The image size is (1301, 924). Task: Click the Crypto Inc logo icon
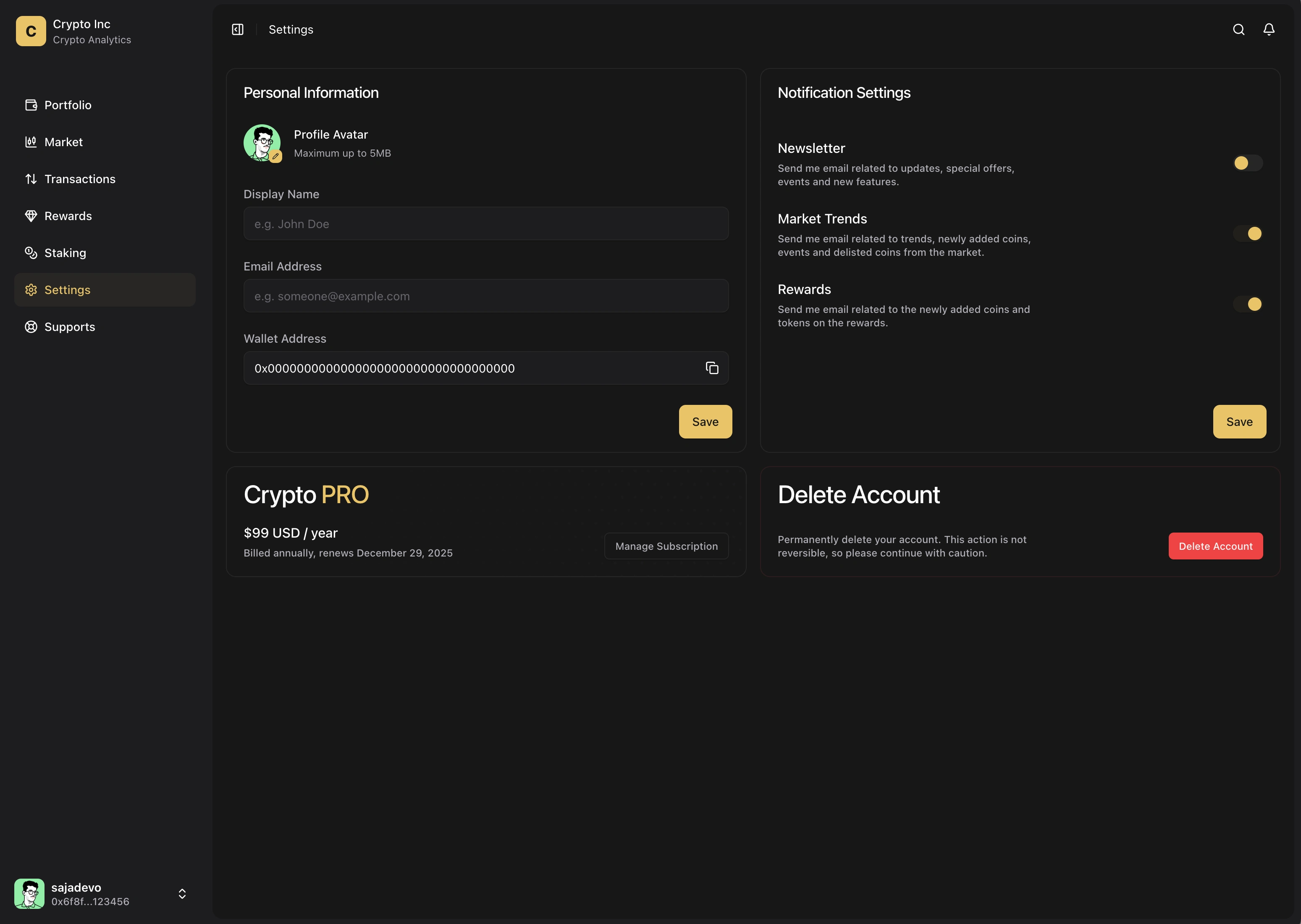(x=31, y=31)
